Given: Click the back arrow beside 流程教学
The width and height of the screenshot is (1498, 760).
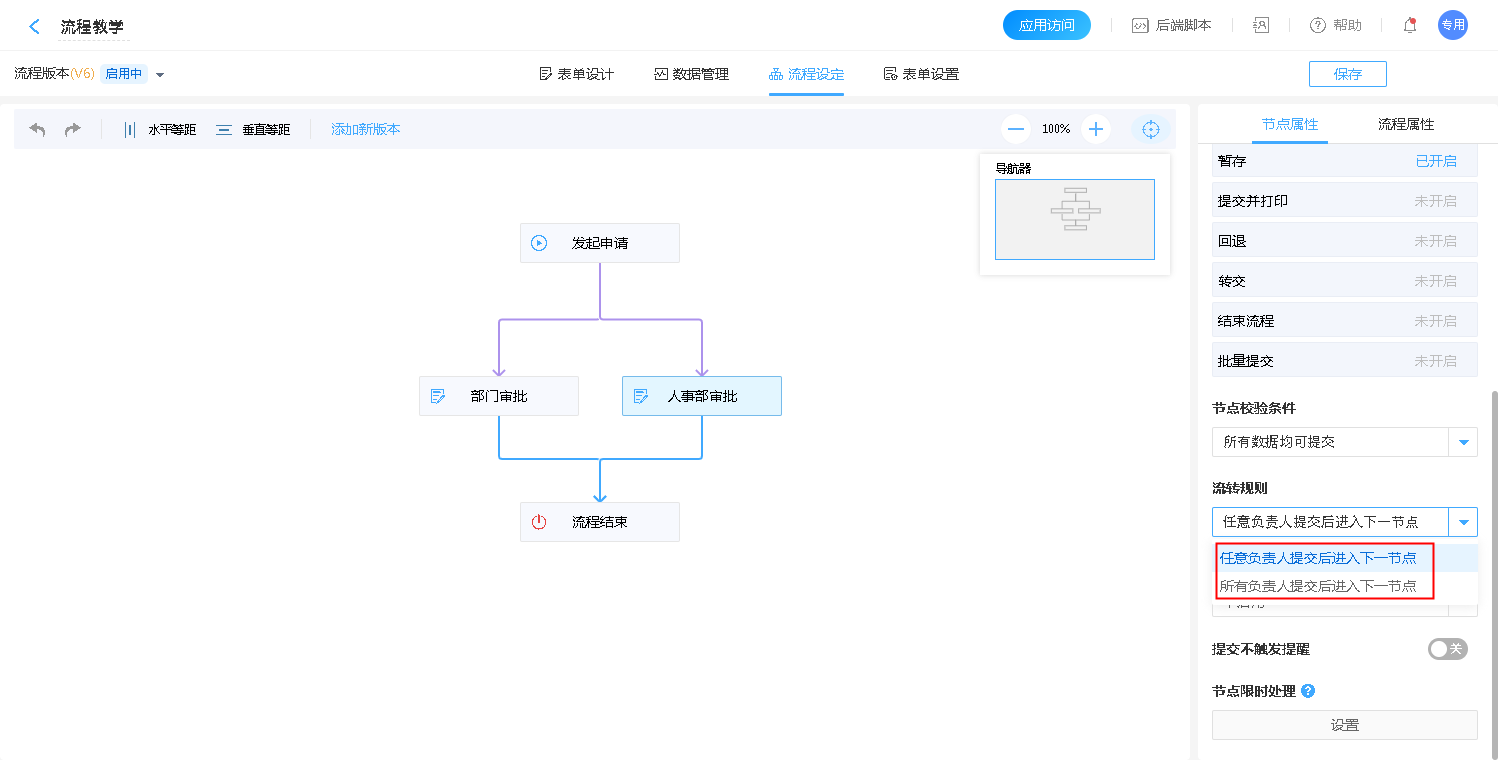Looking at the screenshot, I should coord(35,27).
